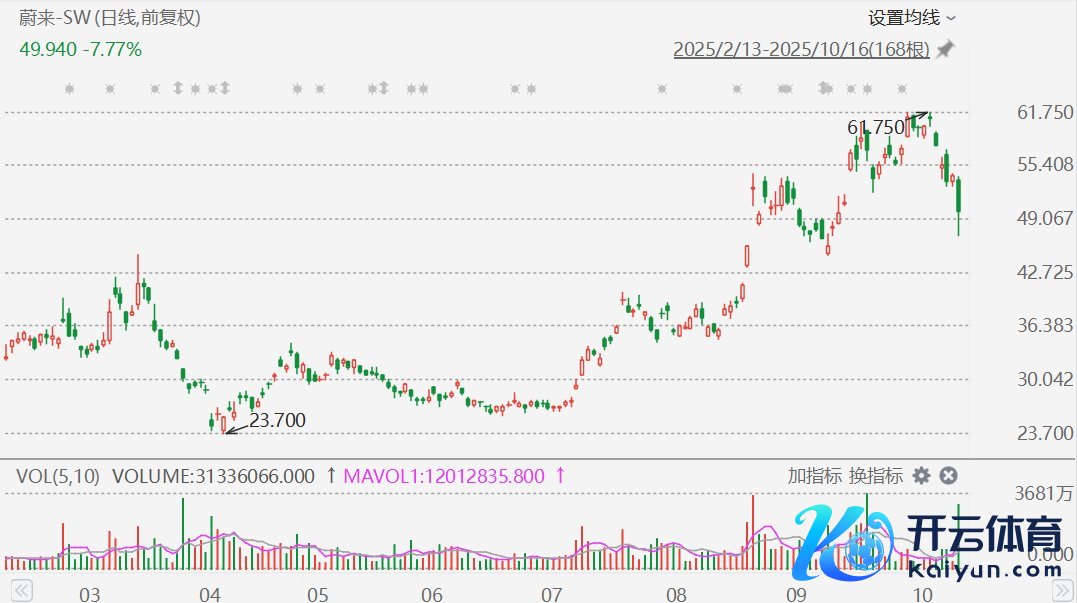
Task: Click the MAVOL1 moving average volume value
Action: click(x=445, y=476)
